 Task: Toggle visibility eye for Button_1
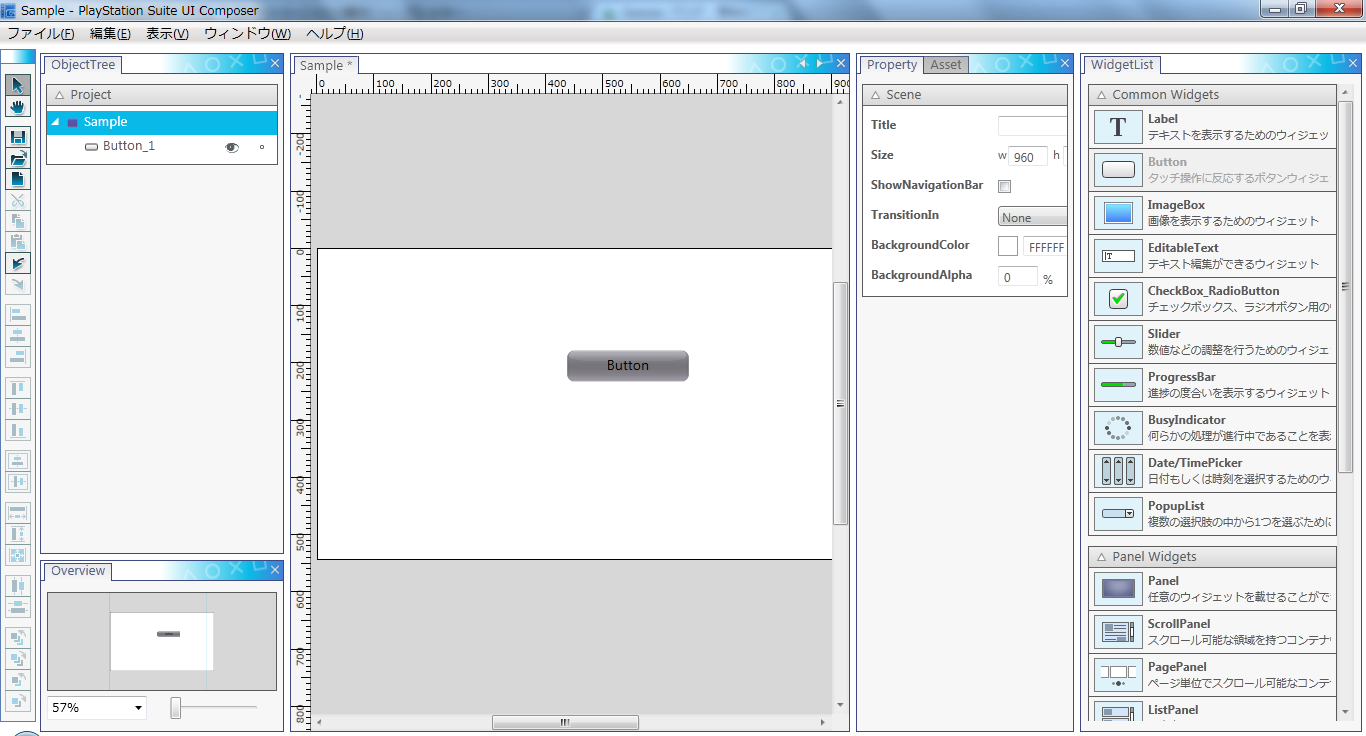[232, 147]
